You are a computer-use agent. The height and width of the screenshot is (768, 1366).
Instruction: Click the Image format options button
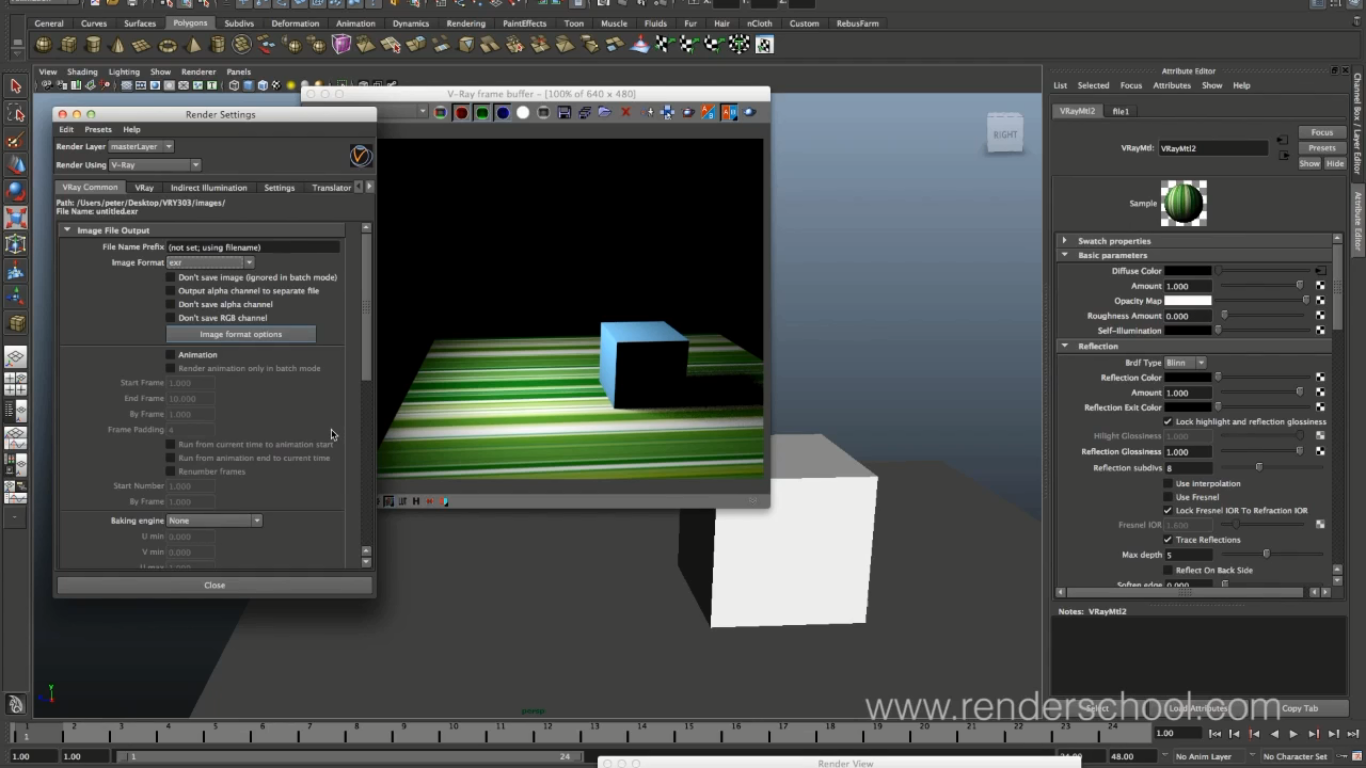point(241,334)
